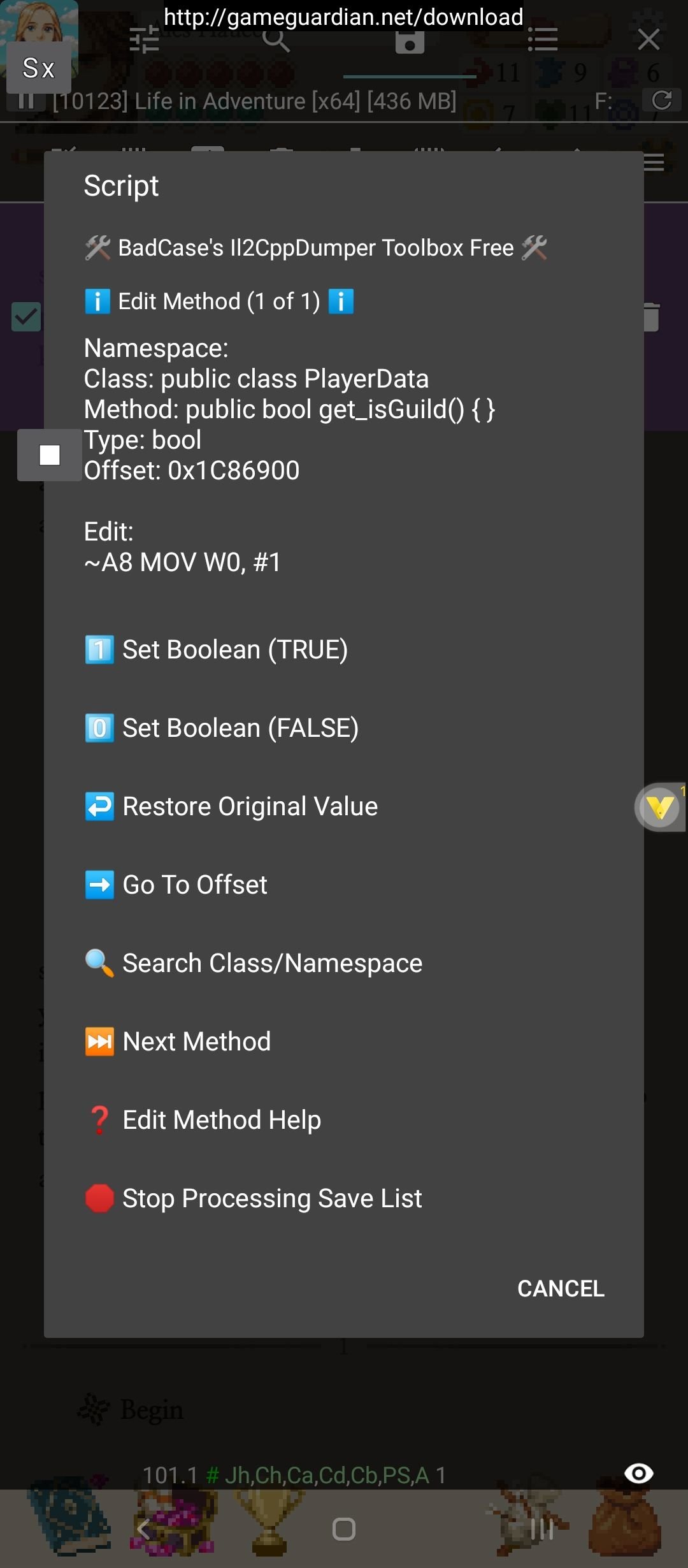Screen dimensions: 688x1568
Task: Click the white stop square button
Action: point(50,455)
